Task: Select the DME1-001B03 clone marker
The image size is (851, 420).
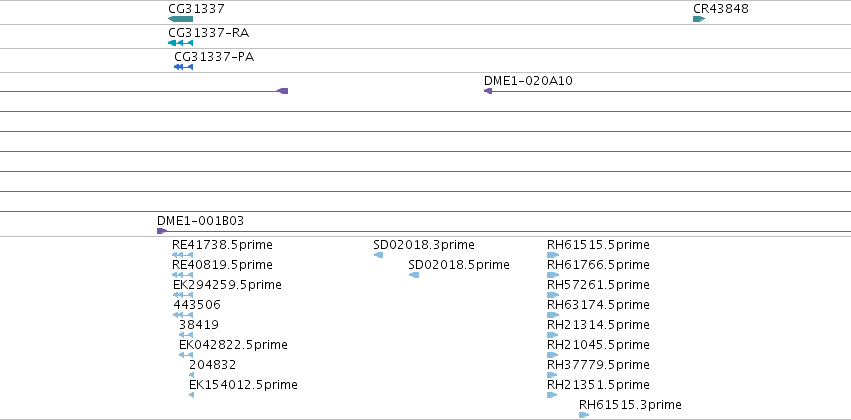Action: (162, 231)
